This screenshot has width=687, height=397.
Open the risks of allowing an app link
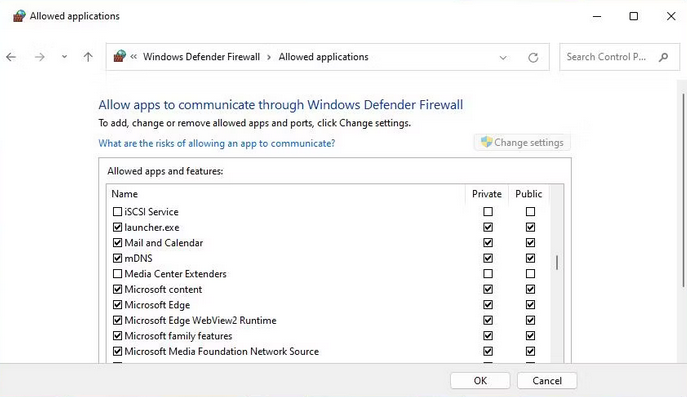point(217,143)
